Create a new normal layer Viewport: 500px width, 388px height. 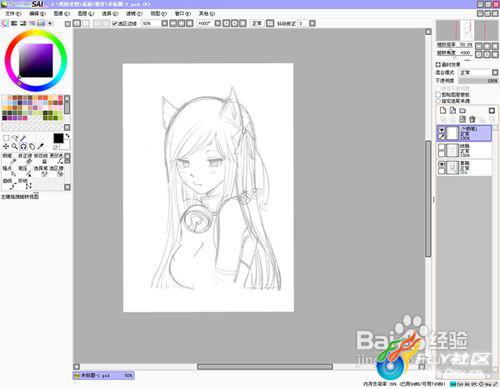coord(443,111)
